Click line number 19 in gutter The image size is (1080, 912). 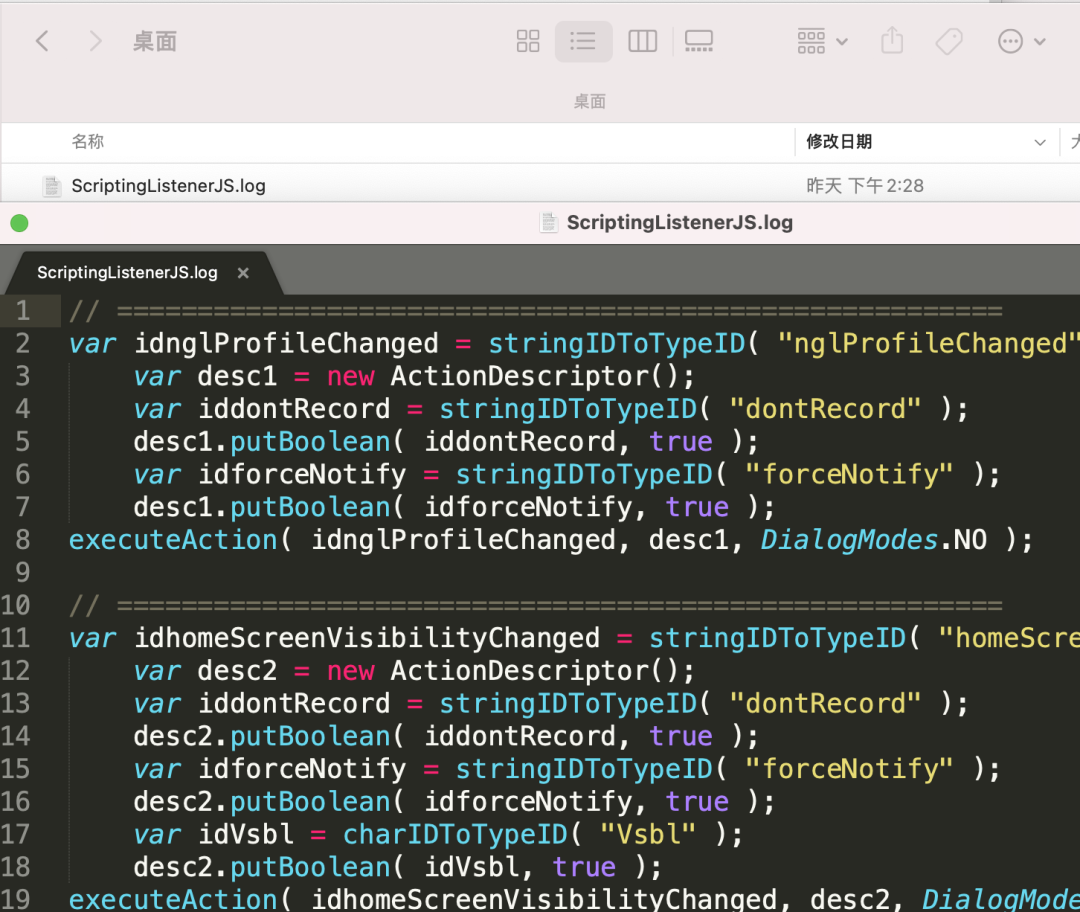pos(15,900)
